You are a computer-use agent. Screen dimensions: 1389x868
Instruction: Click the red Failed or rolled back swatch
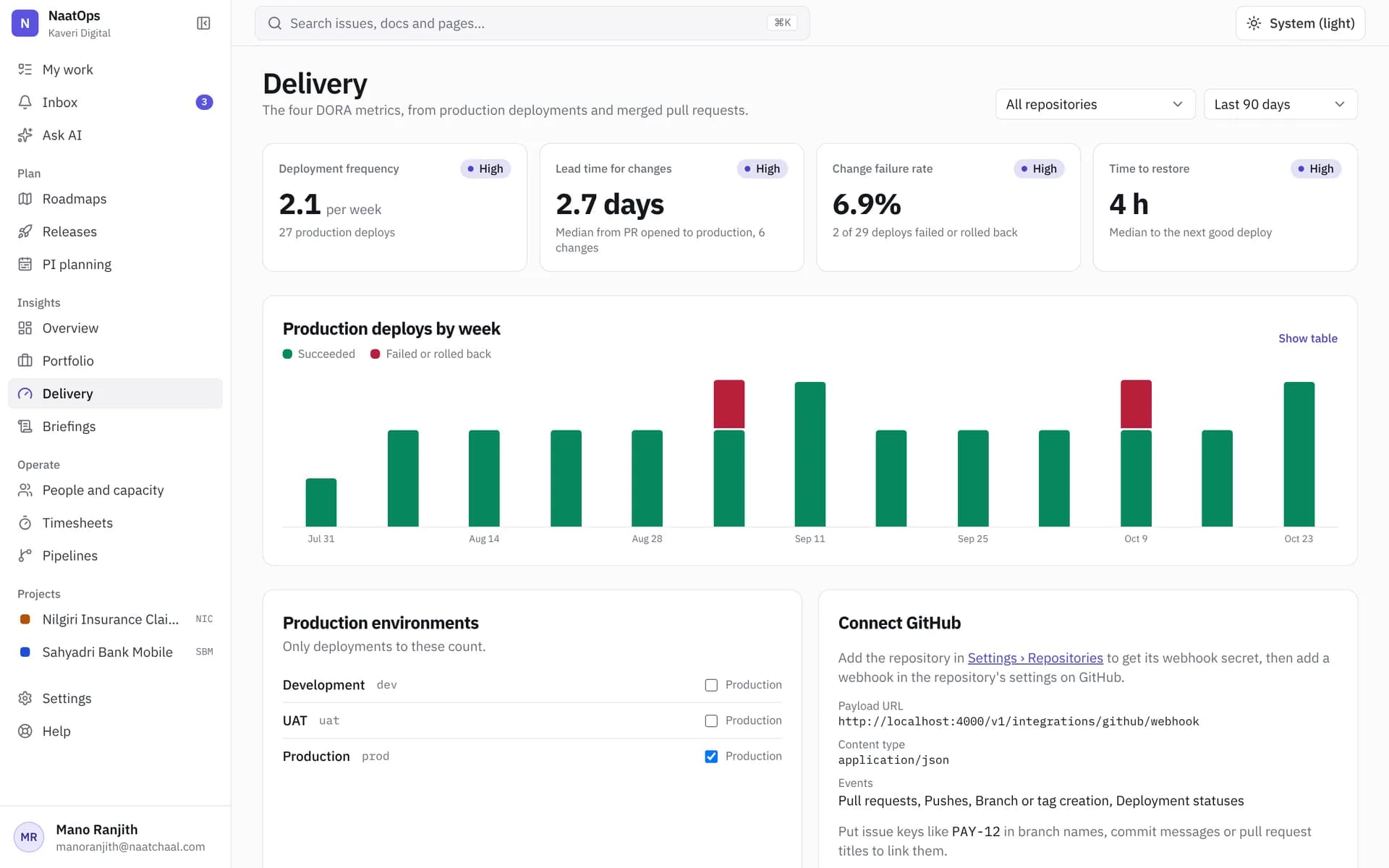(x=375, y=354)
